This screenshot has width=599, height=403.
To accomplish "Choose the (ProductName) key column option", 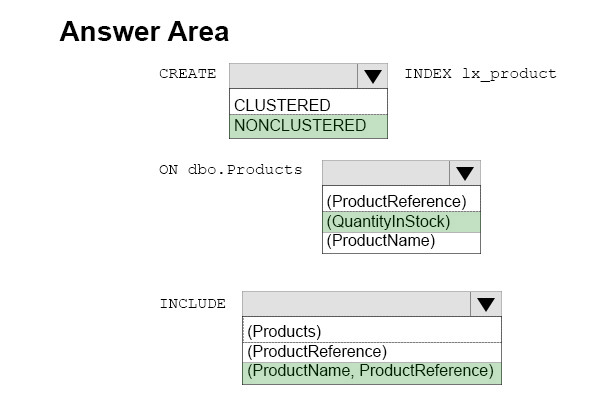I will [x=401, y=241].
